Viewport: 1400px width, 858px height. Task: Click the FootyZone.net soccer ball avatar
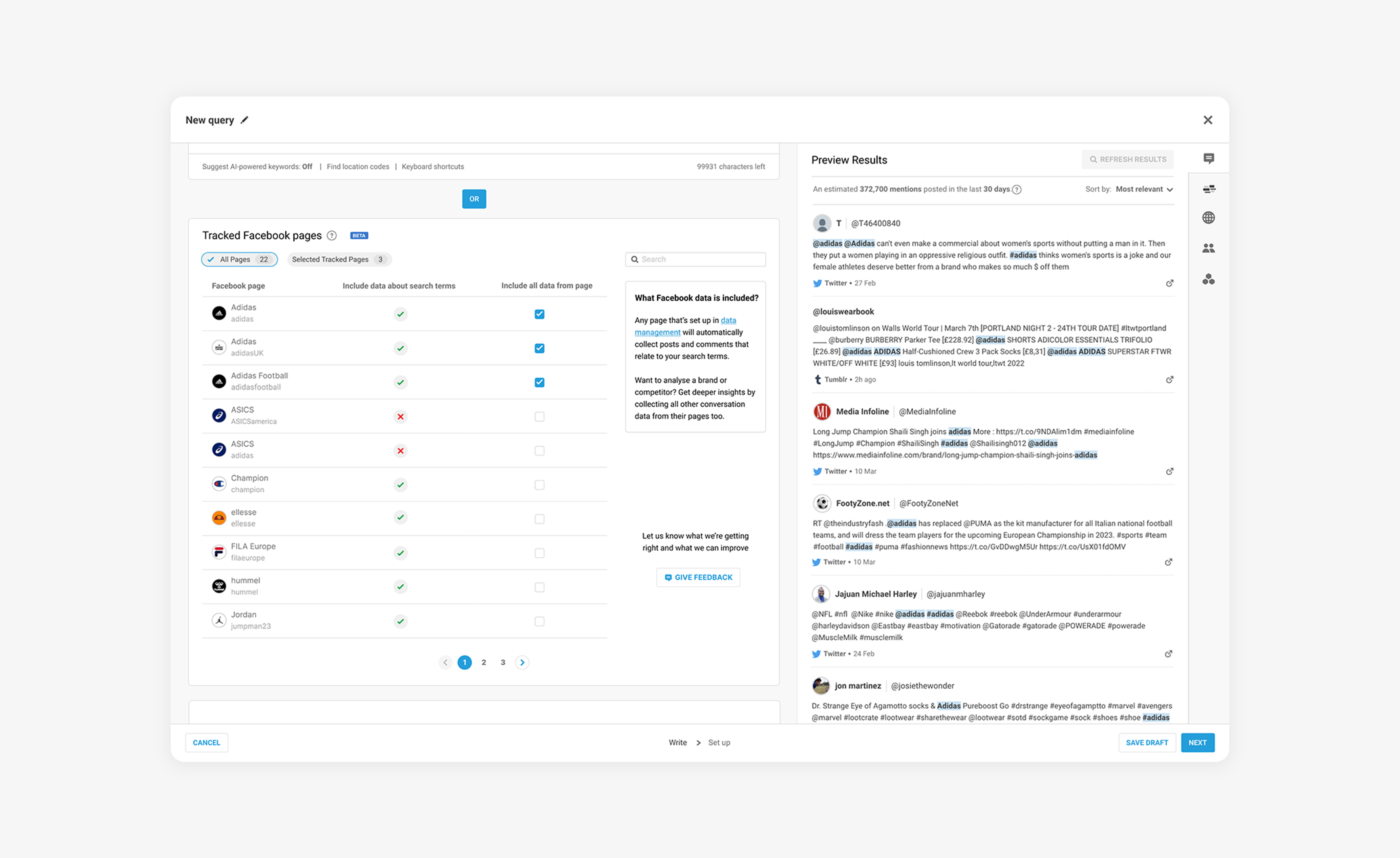click(822, 503)
